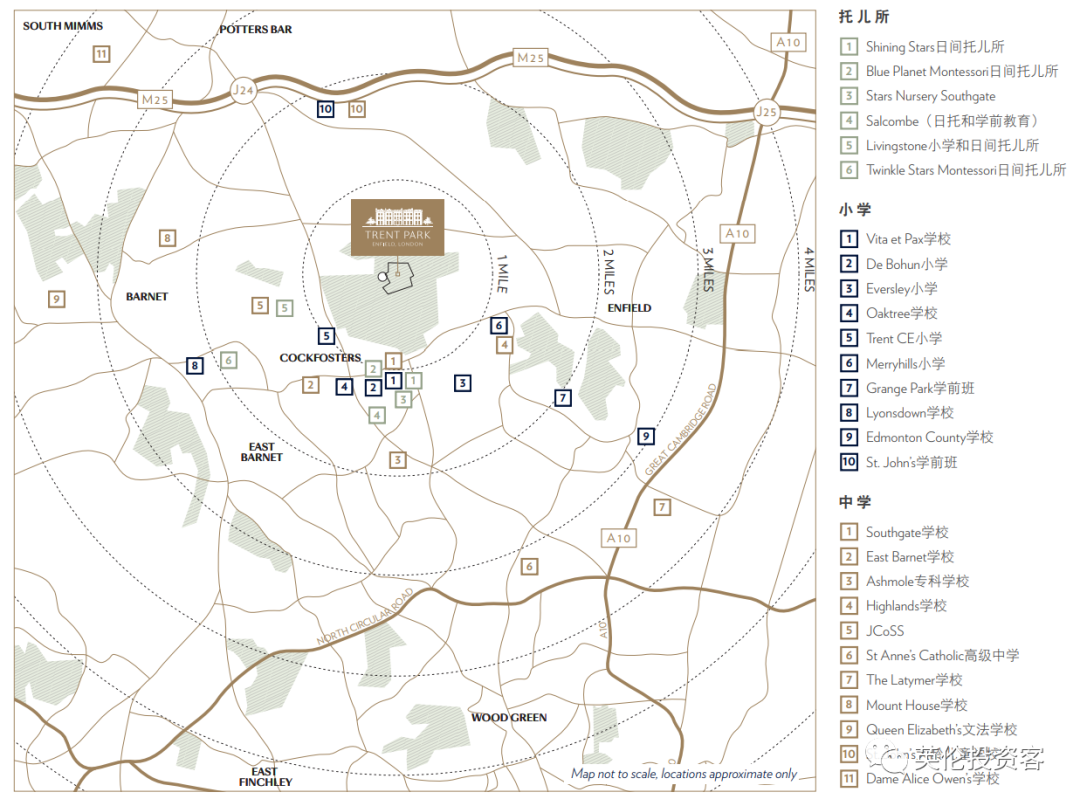
Task: Select navy marker 5 above Cockfosters label
Action: coord(326,336)
